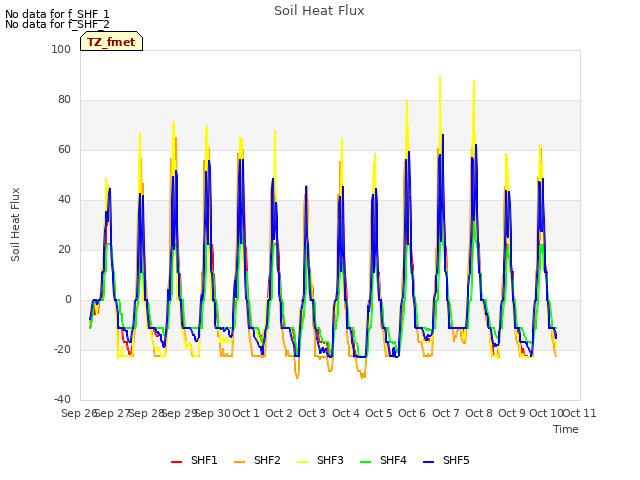
Task: Toggle the SHF4 legend entry
Action: tap(383, 460)
